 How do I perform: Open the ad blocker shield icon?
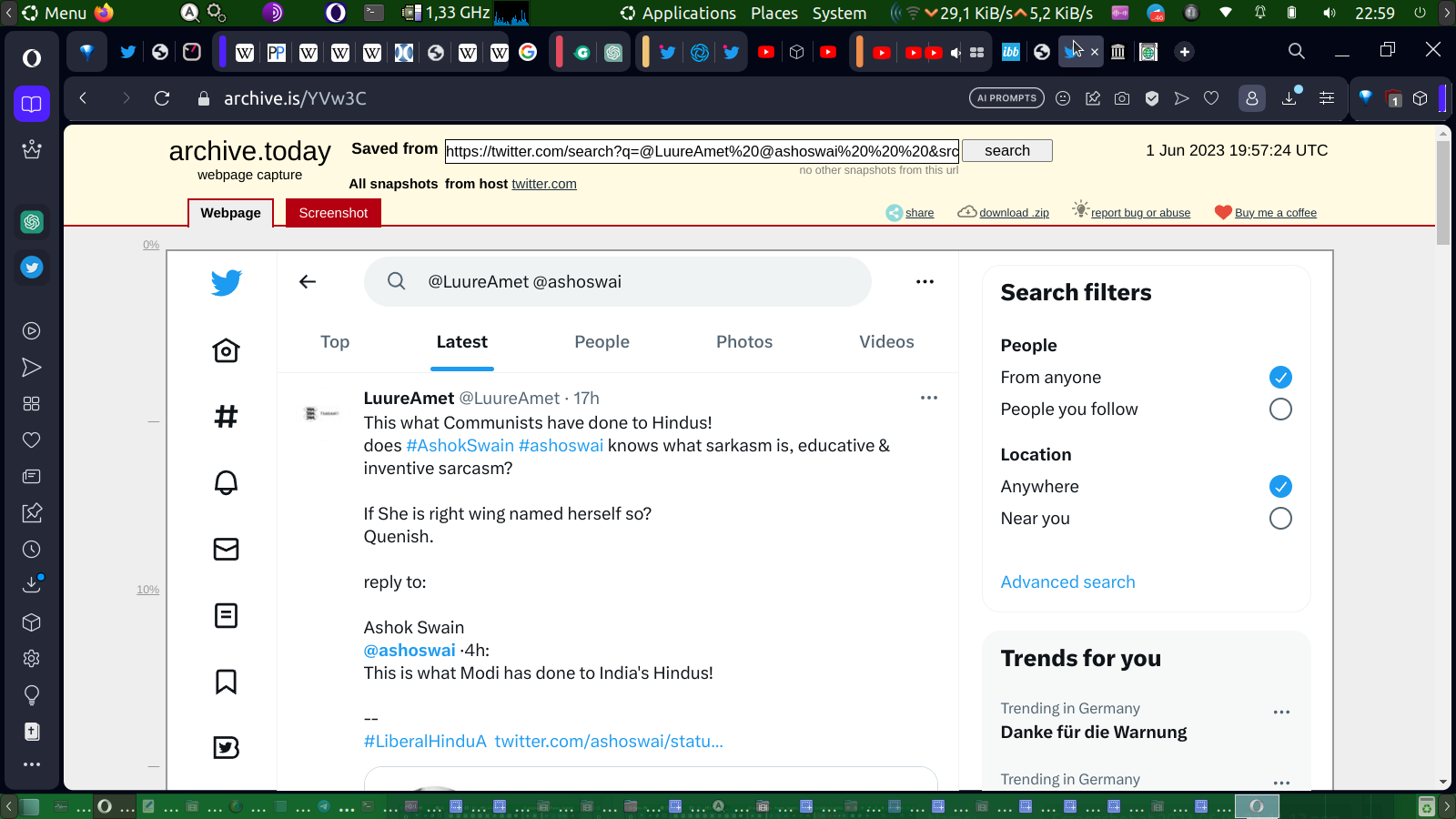[1152, 98]
